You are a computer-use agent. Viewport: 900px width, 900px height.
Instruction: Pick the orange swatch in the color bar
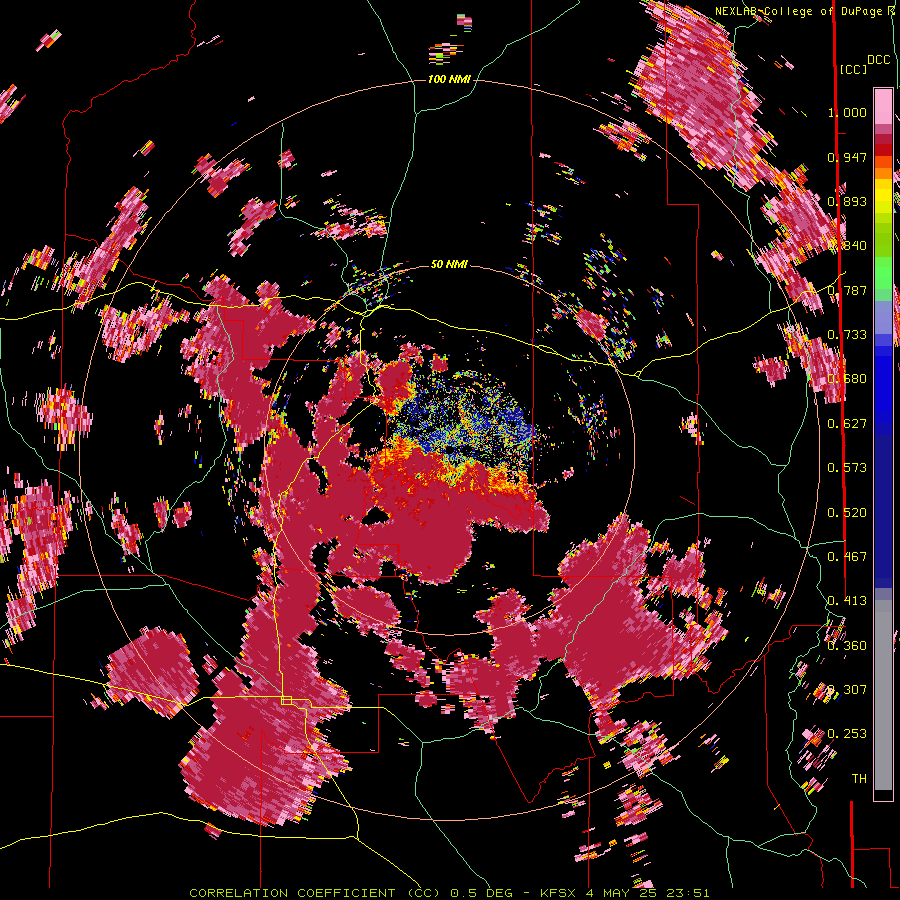point(883,173)
